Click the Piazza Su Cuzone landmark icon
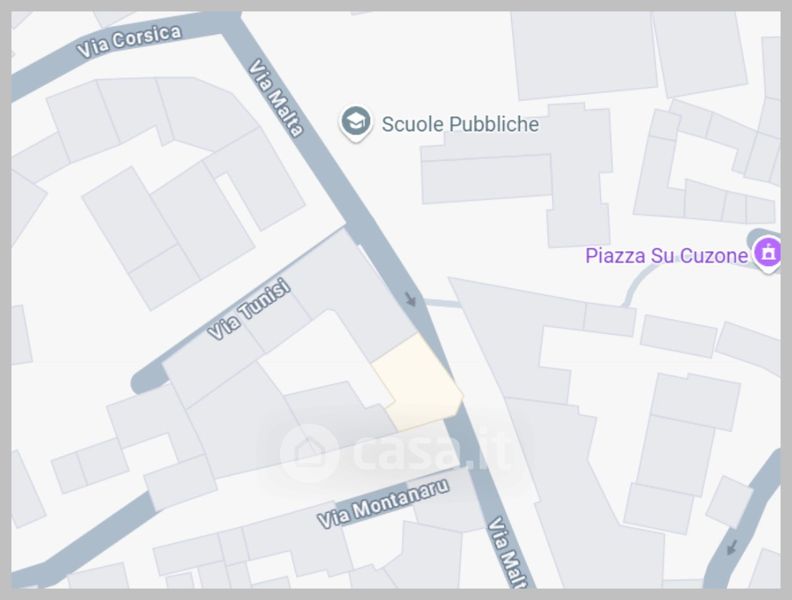792x600 pixels. pyautogui.click(x=767, y=254)
